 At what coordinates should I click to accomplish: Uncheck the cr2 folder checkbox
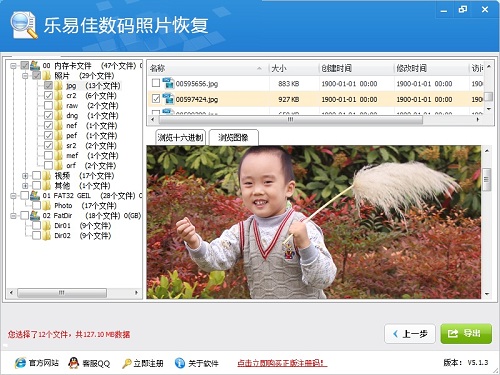48,96
